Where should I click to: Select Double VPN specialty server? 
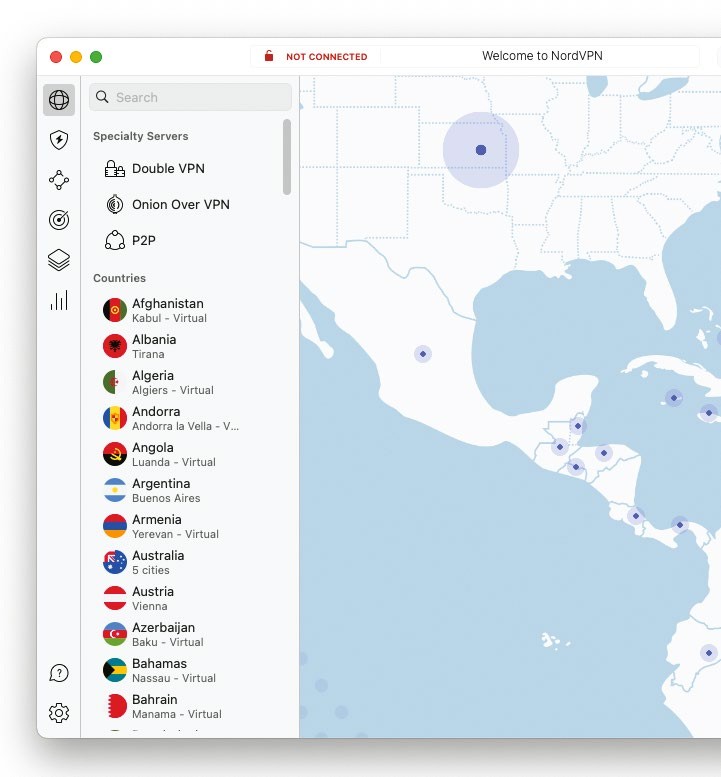click(190, 168)
